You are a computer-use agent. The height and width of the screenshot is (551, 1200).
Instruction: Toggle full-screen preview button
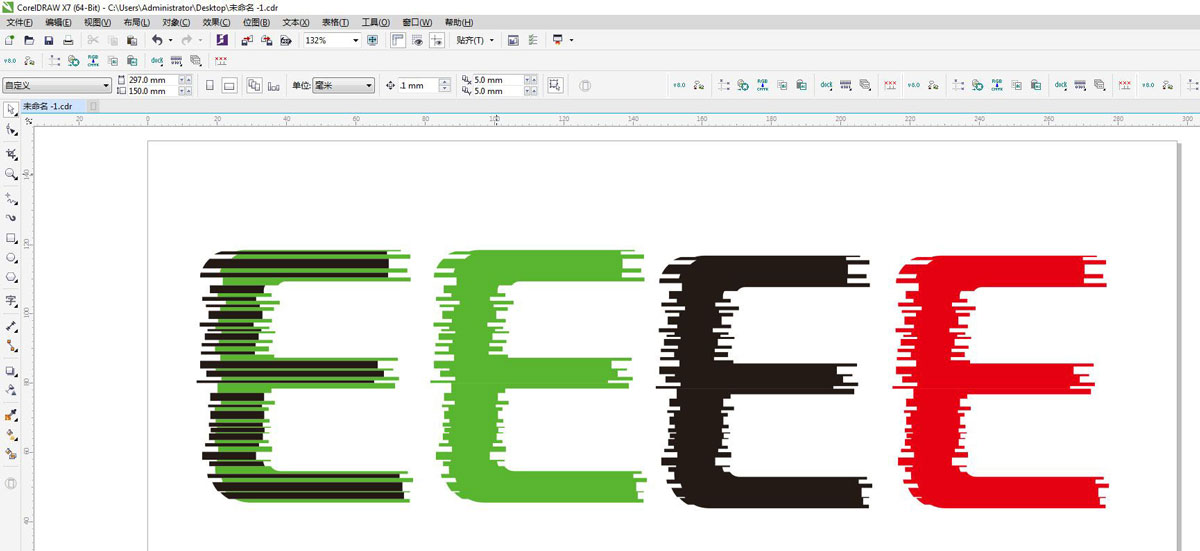[x=372, y=40]
